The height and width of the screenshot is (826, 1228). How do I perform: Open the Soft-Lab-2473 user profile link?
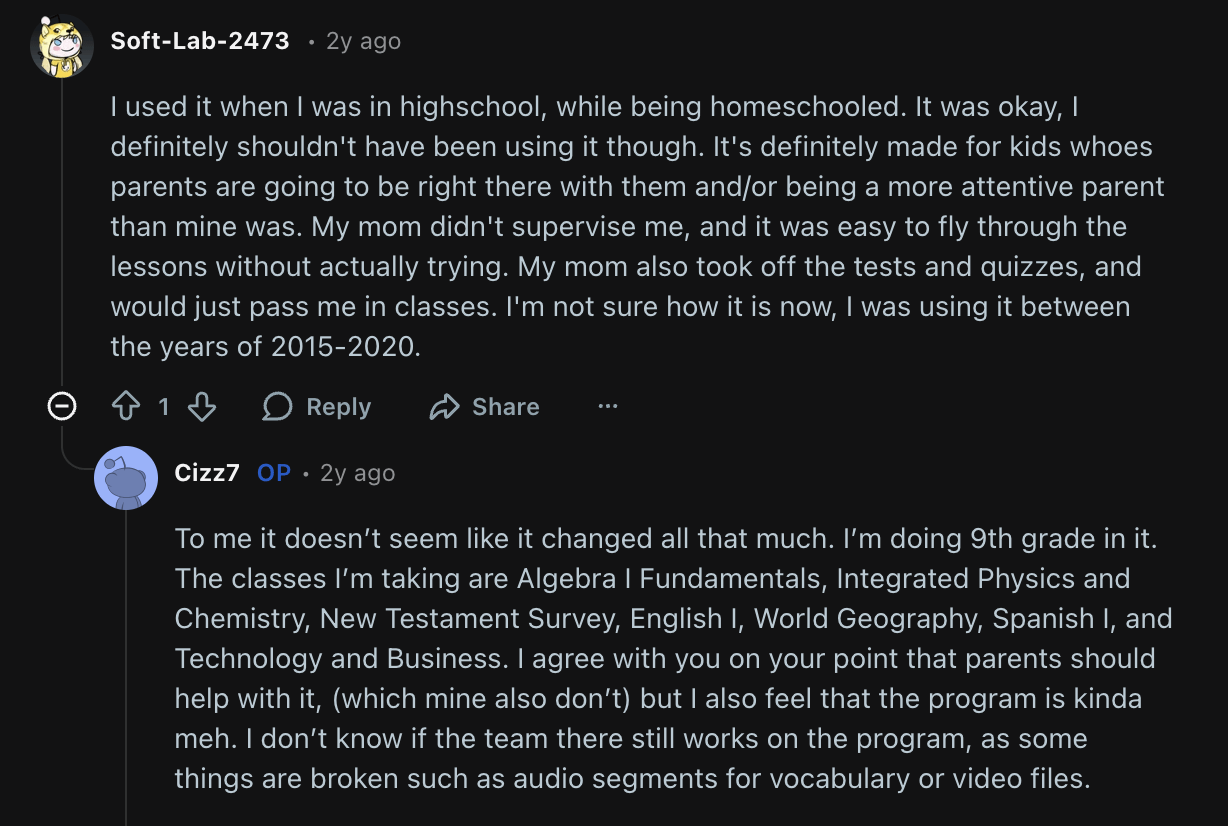200,41
